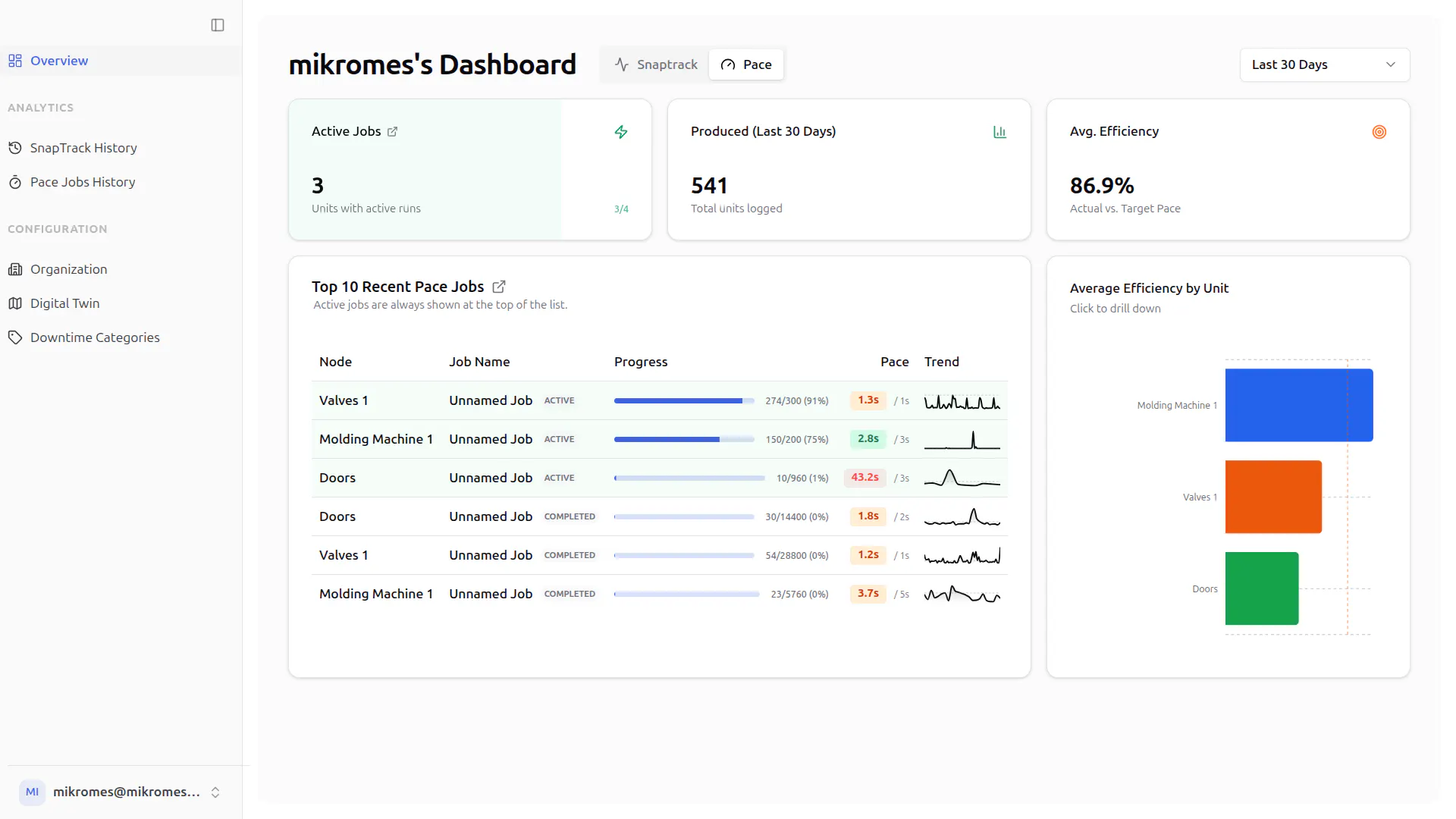Open the Top 10 Recent Pace Jobs link icon

[499, 287]
